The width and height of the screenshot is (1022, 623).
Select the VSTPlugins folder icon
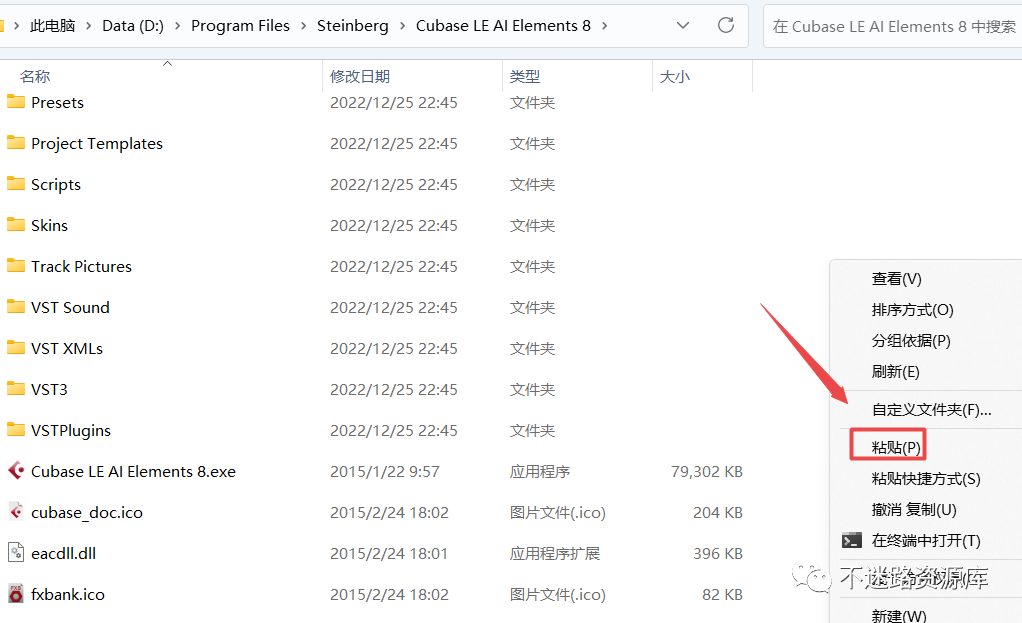click(x=16, y=430)
